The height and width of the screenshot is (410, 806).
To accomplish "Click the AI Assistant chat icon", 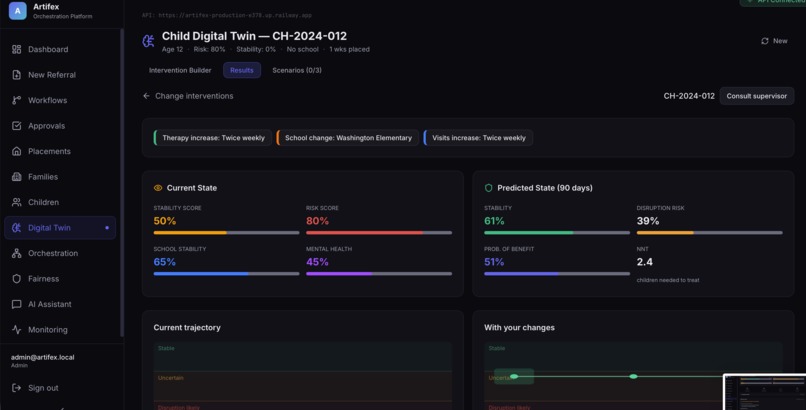I will pos(16,304).
